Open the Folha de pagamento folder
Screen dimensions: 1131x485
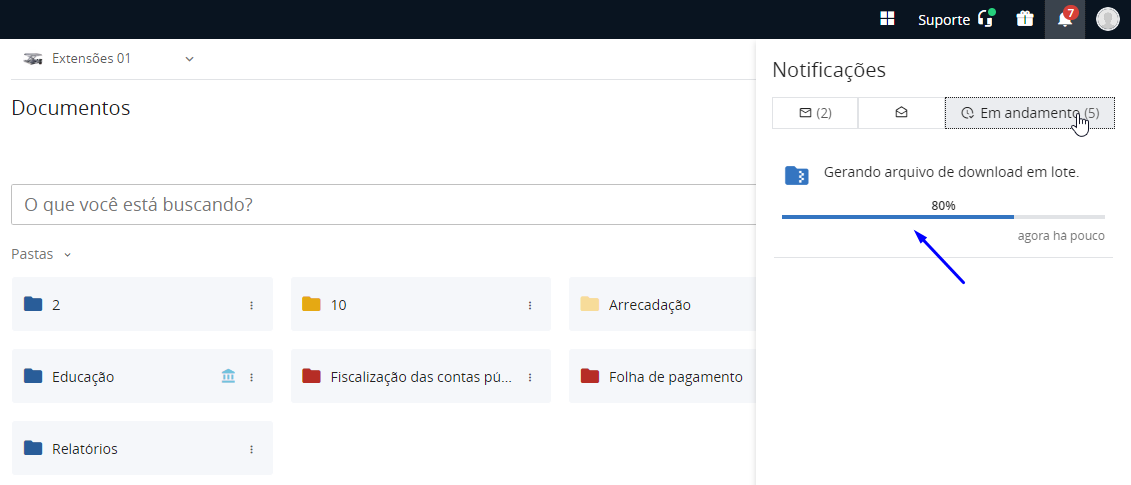click(x=675, y=377)
